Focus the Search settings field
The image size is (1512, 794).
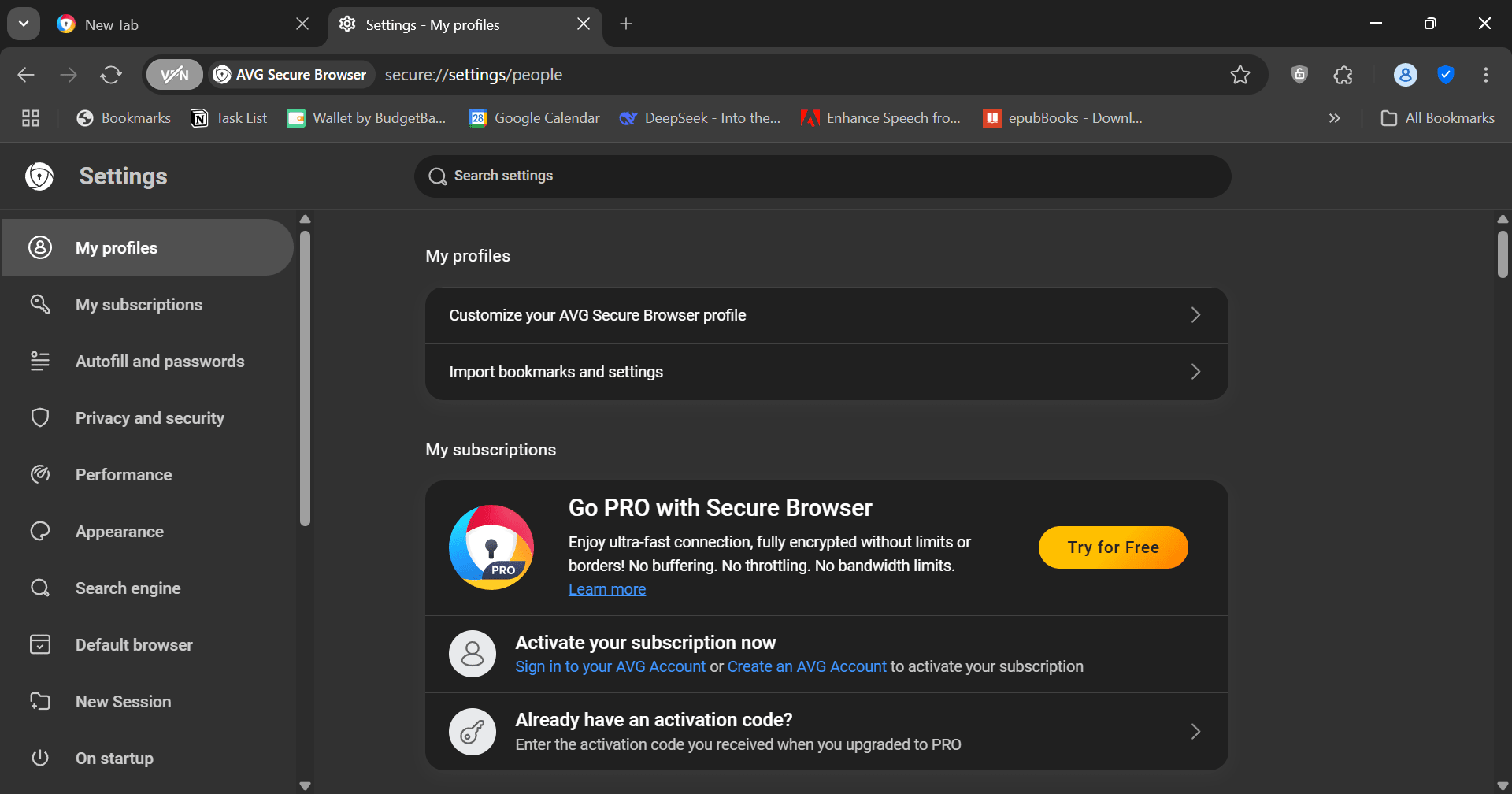coord(823,176)
